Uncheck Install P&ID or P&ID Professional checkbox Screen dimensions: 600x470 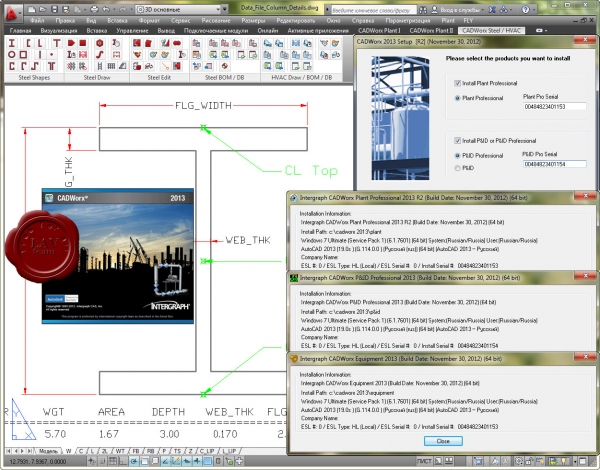click(457, 140)
